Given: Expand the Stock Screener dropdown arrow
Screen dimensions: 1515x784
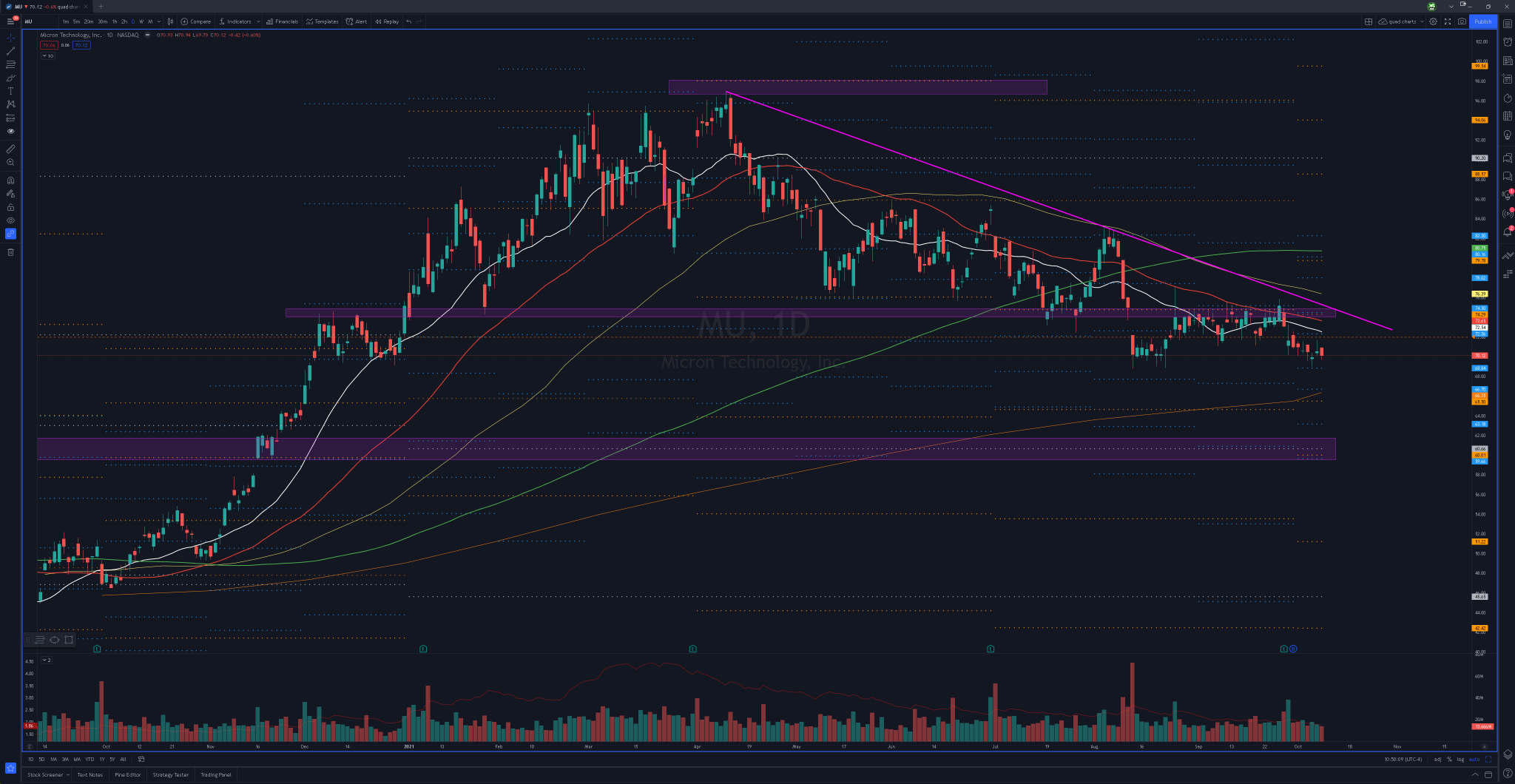Looking at the screenshot, I should (68, 775).
